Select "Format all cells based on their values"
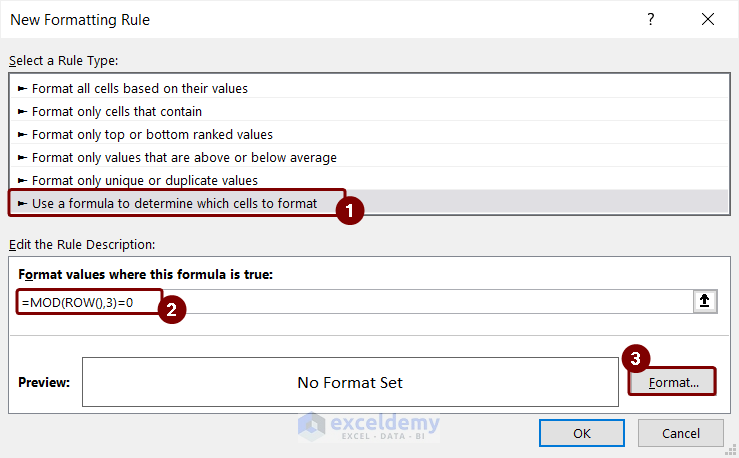The height and width of the screenshot is (458, 739). click(x=140, y=88)
